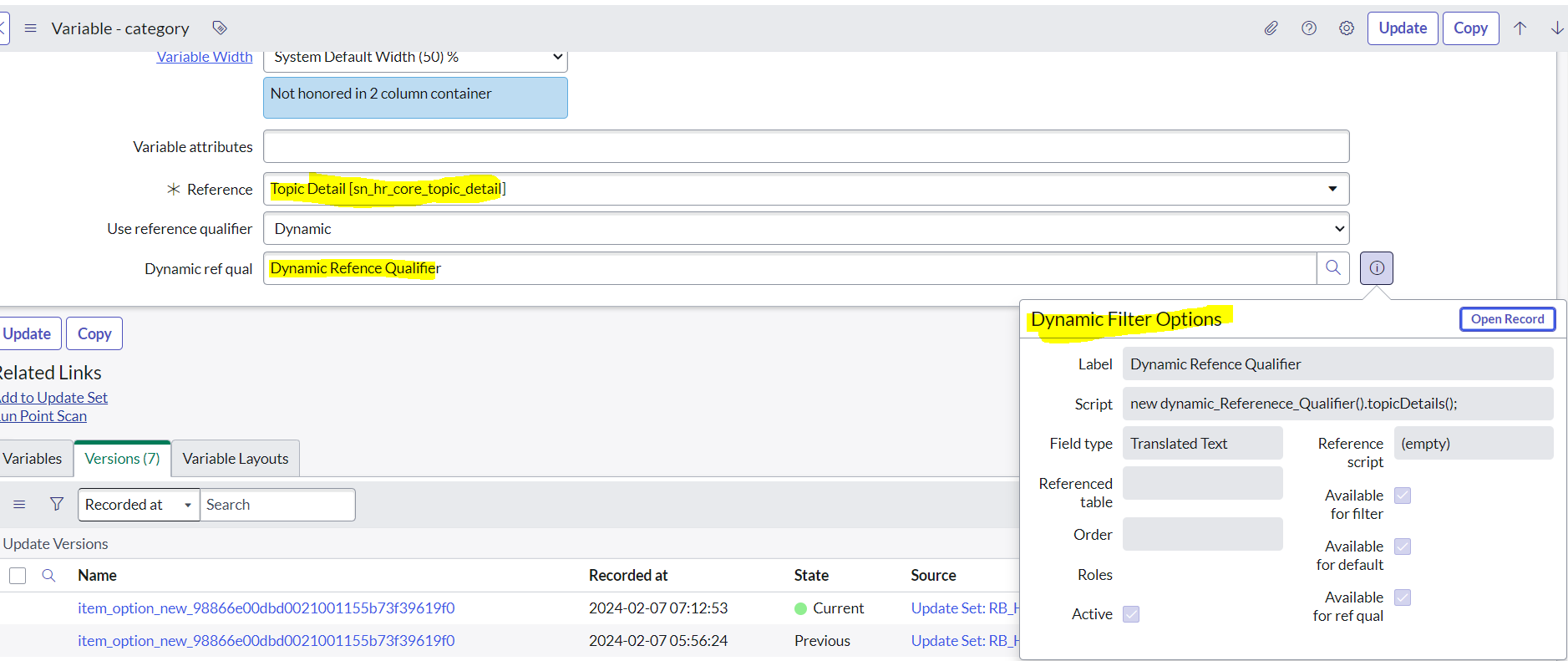This screenshot has width=1568, height=661.
Task: Click the Dynamic ref qual input field
Action: 790,268
